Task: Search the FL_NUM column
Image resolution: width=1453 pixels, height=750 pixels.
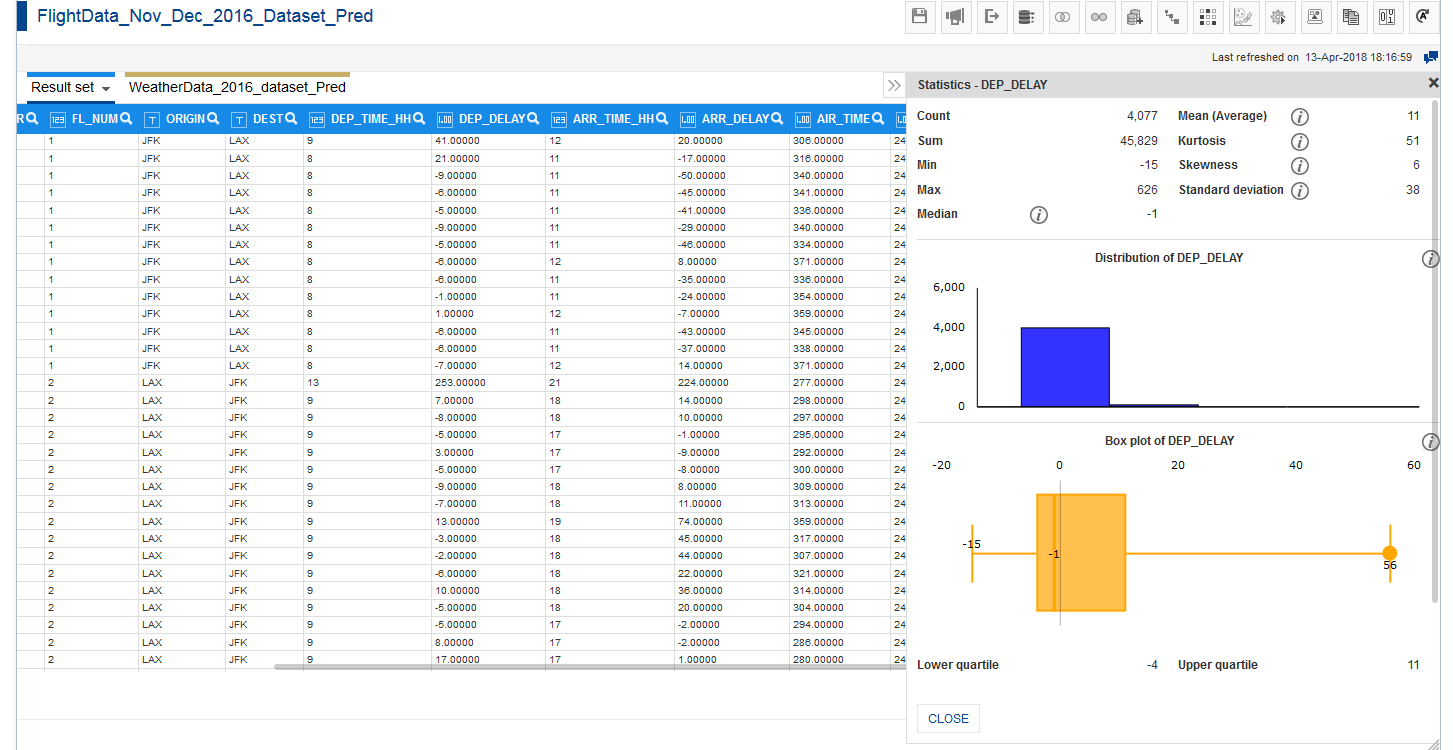Action: pyautogui.click(x=126, y=118)
